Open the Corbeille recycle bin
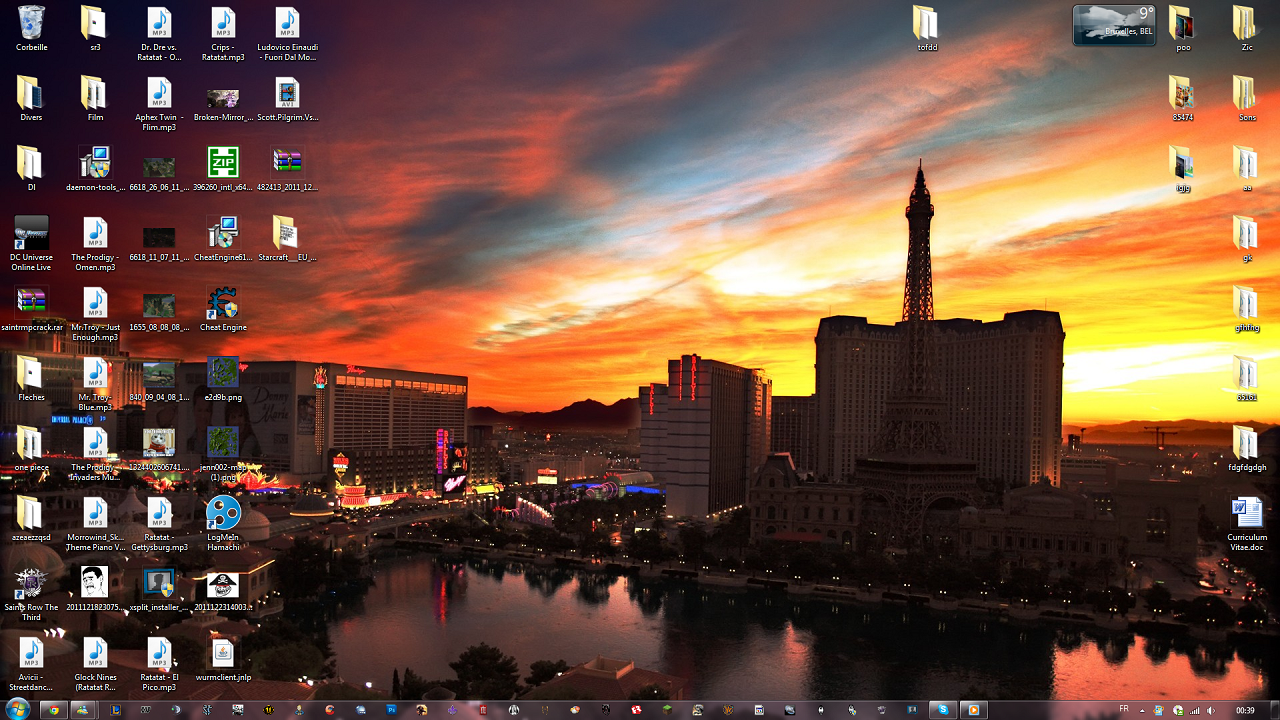 [31, 28]
